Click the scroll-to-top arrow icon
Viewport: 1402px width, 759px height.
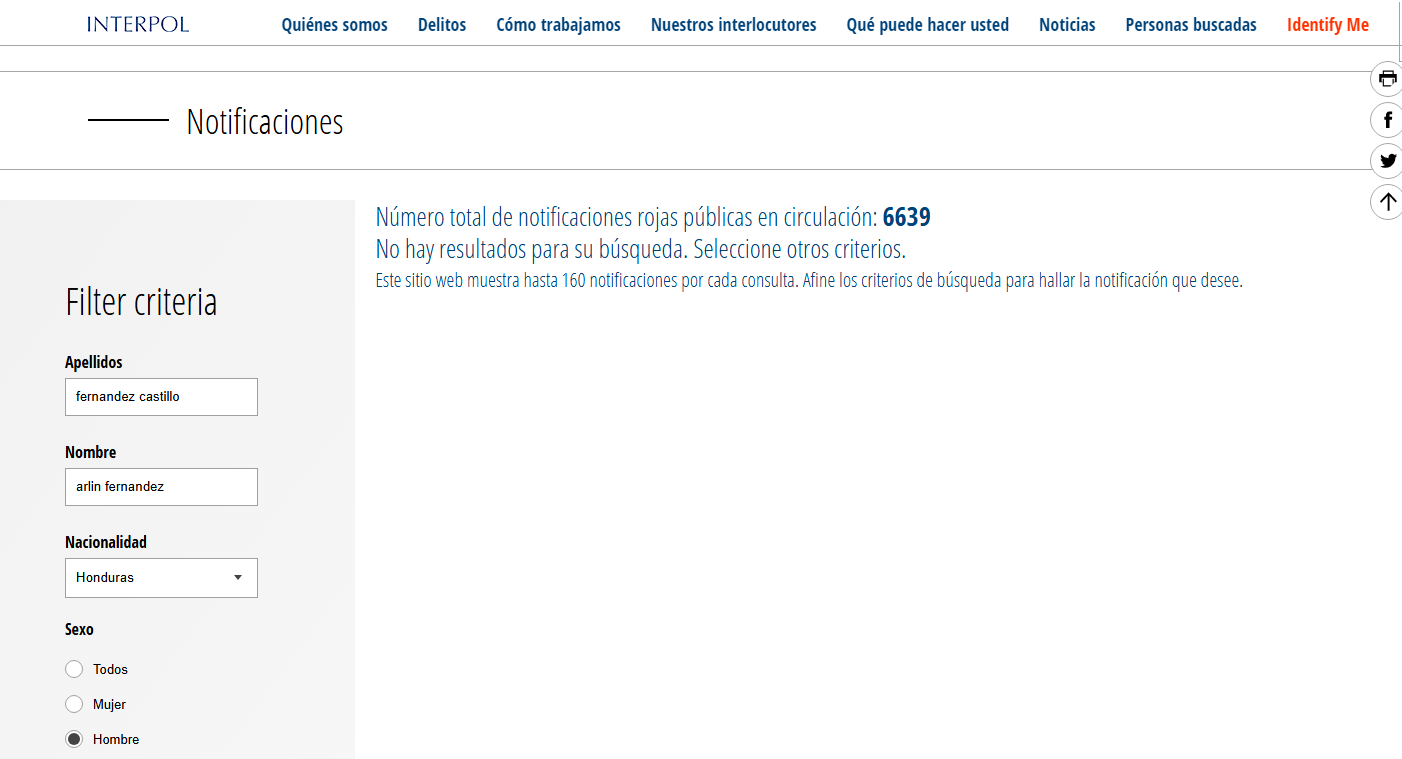click(x=1387, y=202)
